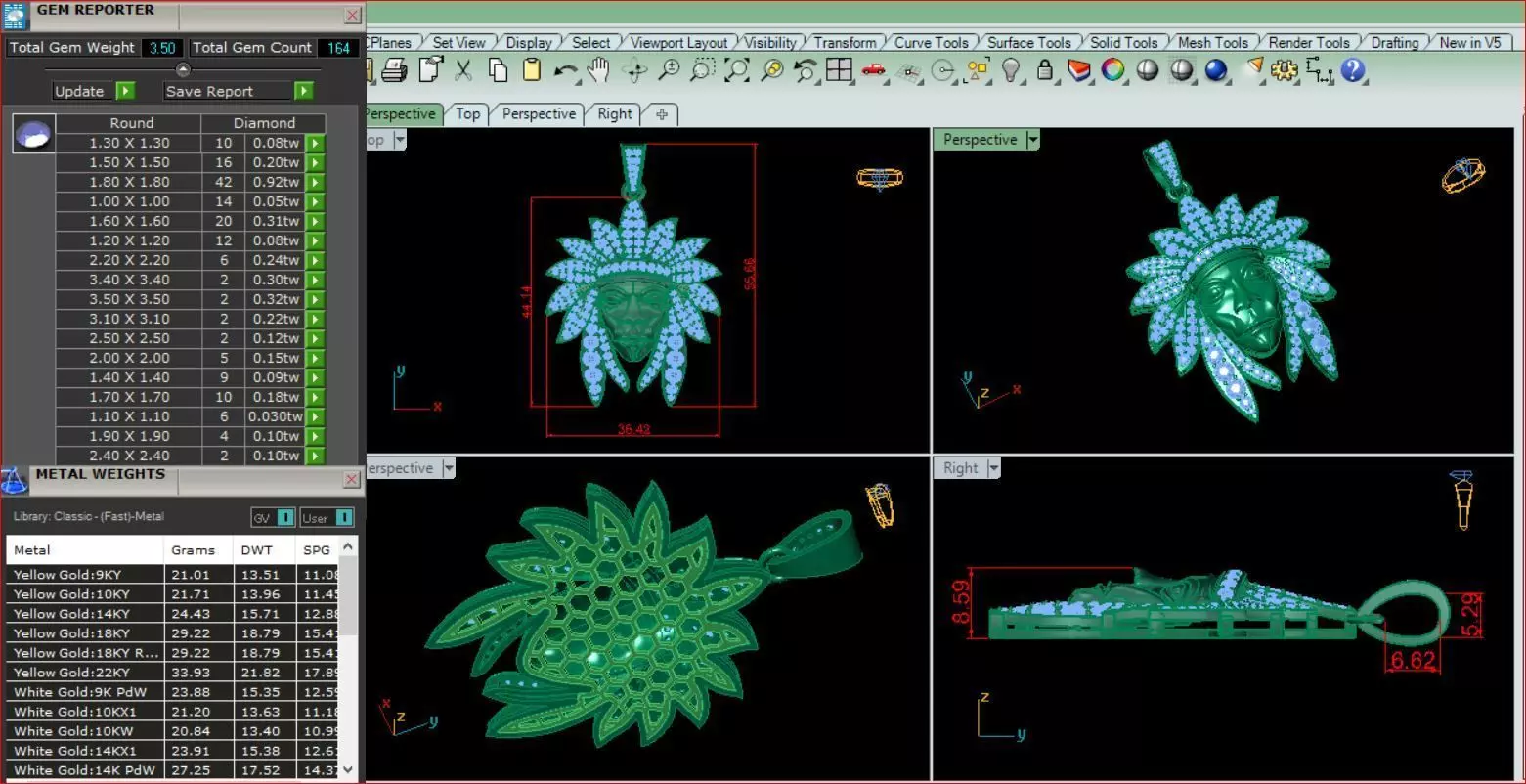
Task: Open the Perspective viewport title dropdown arrow
Action: (1032, 140)
